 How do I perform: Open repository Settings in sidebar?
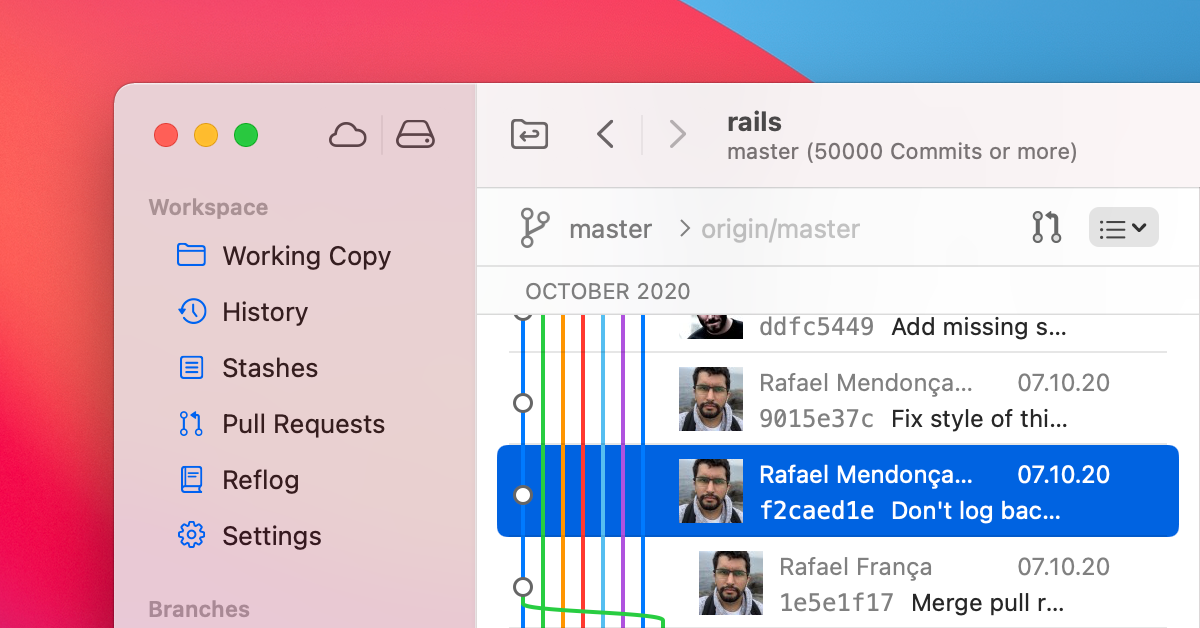271,536
